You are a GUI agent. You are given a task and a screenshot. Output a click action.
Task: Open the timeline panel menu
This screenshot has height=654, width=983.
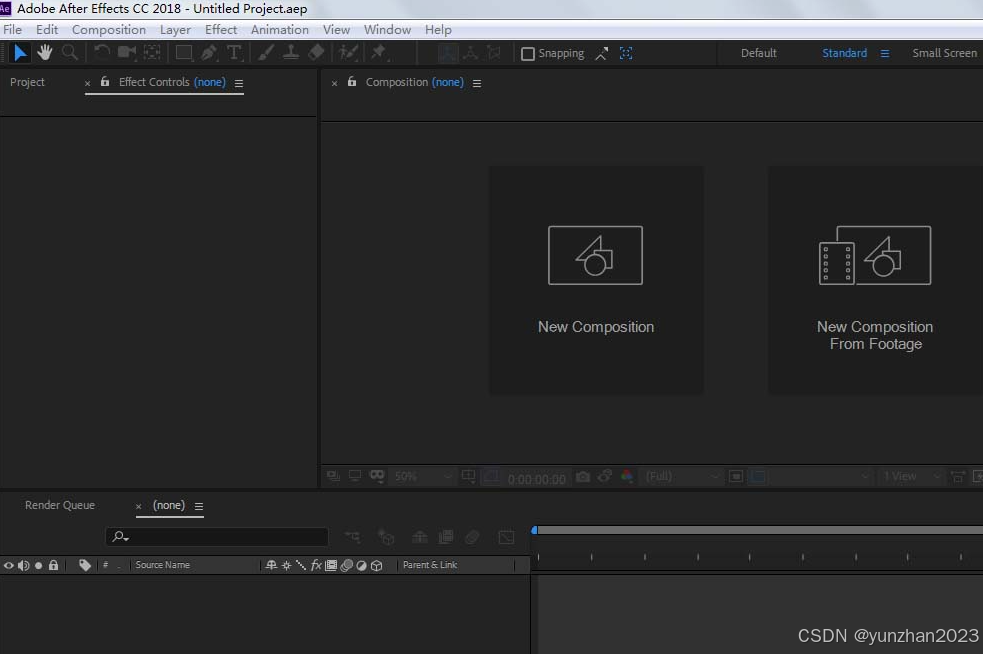click(199, 506)
